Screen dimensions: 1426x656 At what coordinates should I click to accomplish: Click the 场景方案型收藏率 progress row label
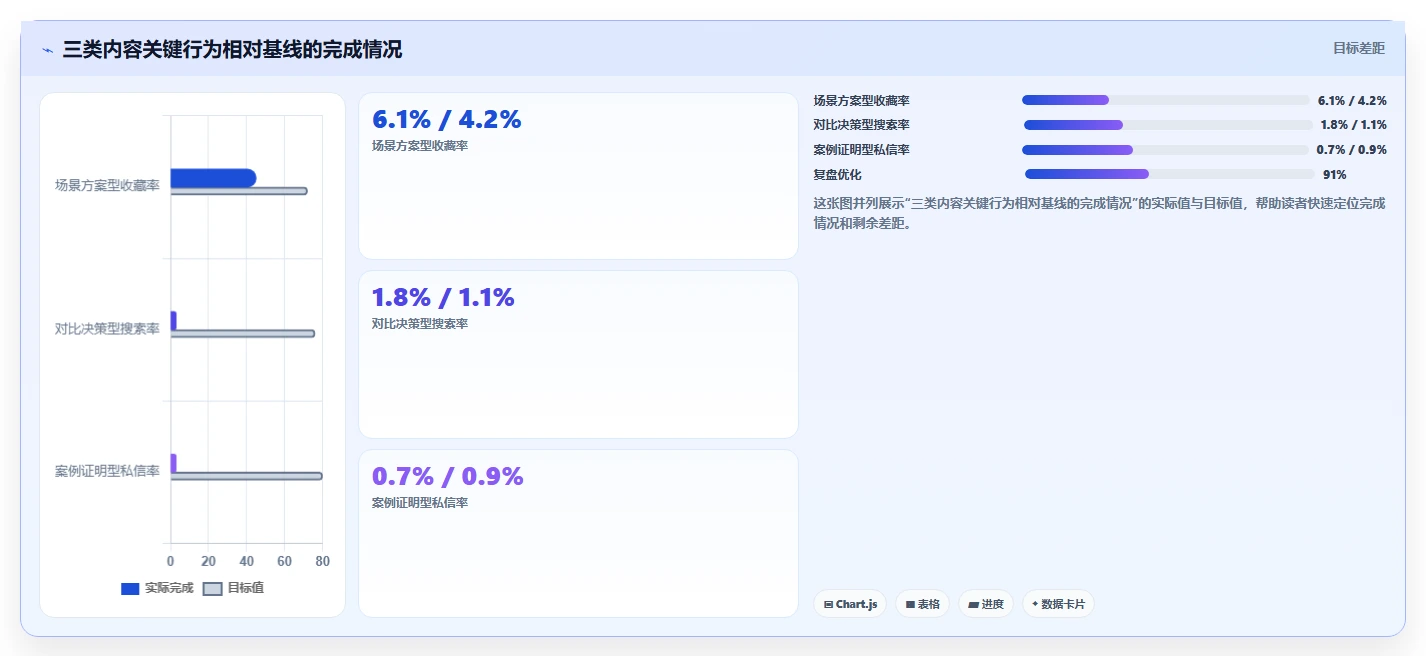(x=862, y=100)
